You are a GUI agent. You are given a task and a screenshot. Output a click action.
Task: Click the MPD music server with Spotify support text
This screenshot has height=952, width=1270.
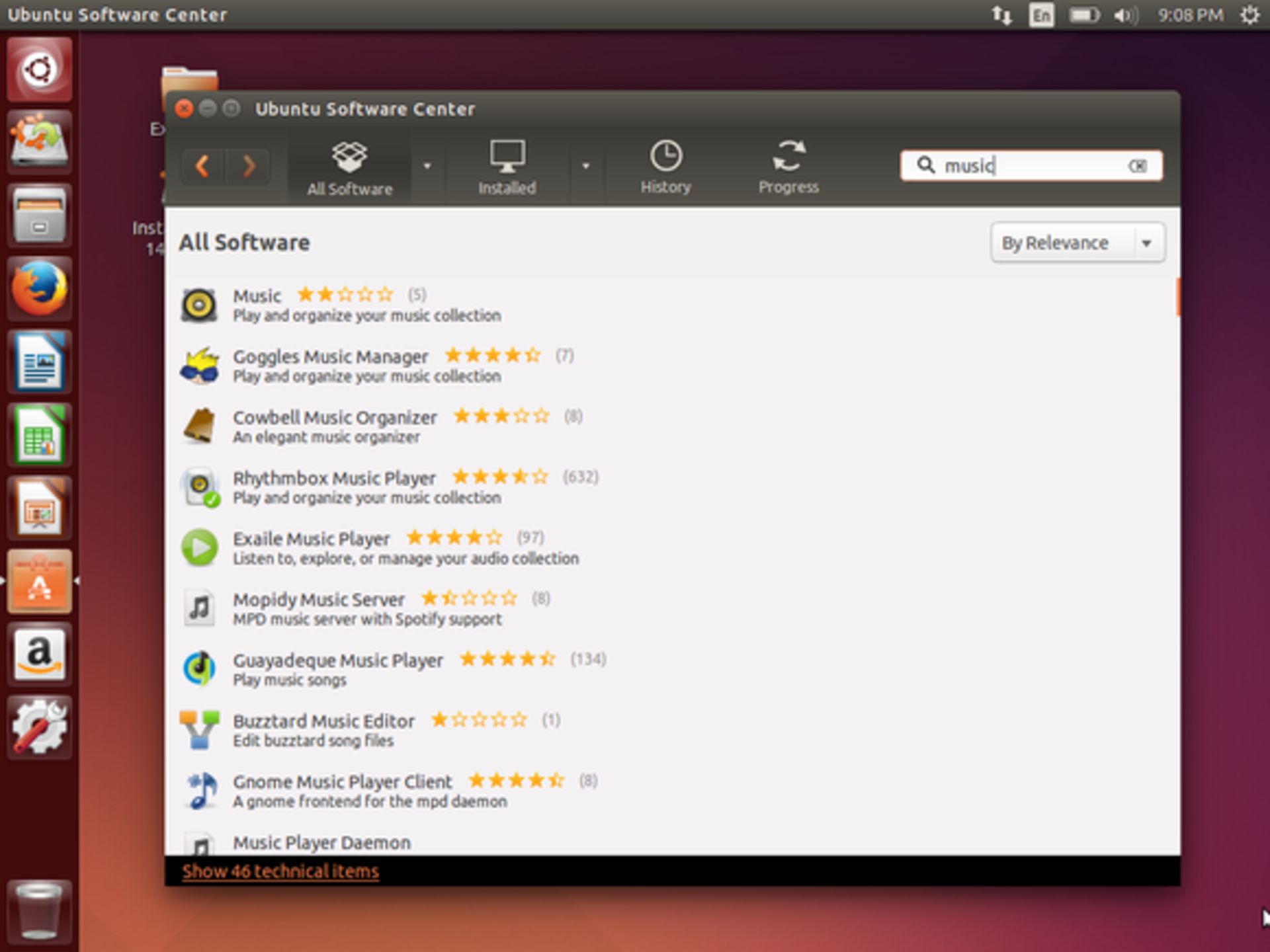(367, 619)
